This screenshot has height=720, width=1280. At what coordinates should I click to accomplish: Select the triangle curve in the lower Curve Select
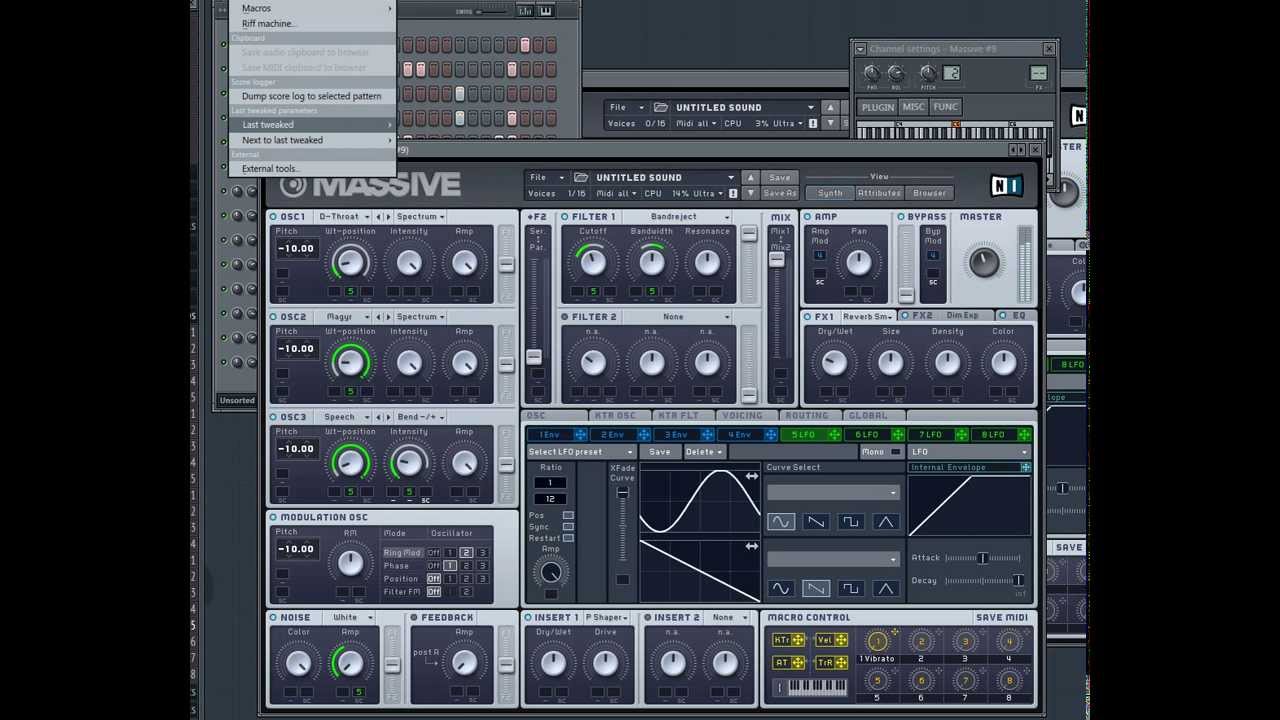[885, 589]
